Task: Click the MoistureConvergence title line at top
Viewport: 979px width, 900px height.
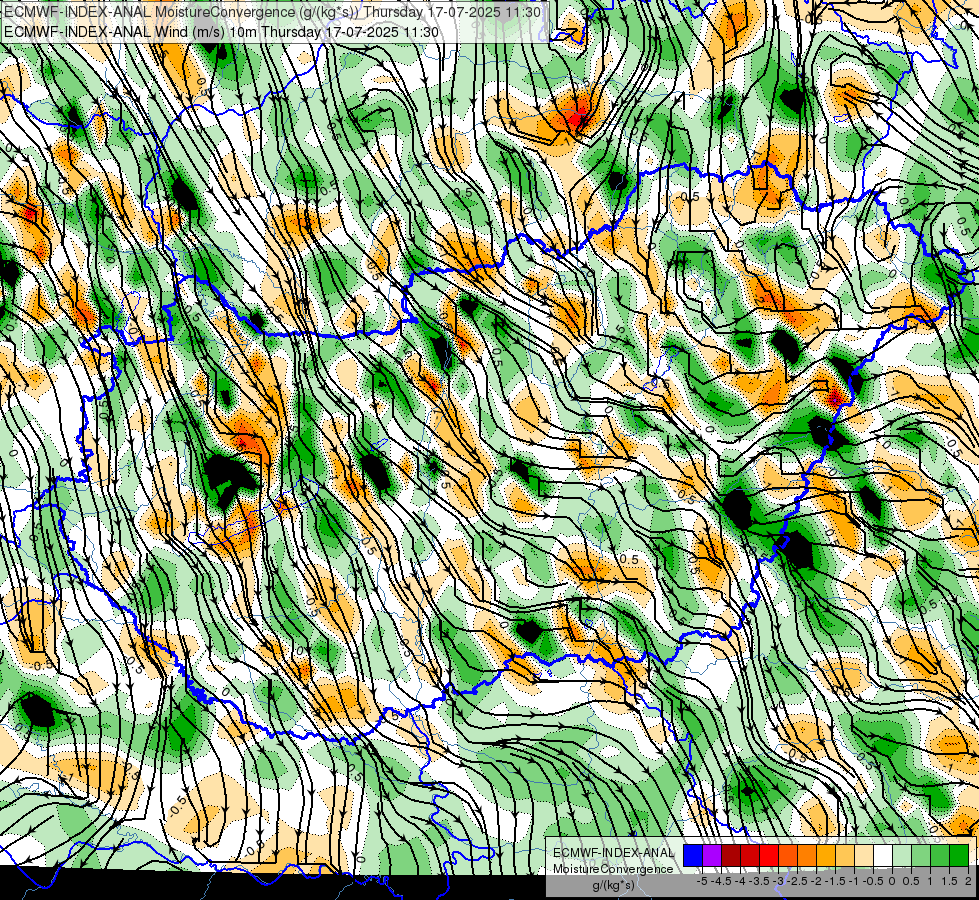Action: coord(272,12)
